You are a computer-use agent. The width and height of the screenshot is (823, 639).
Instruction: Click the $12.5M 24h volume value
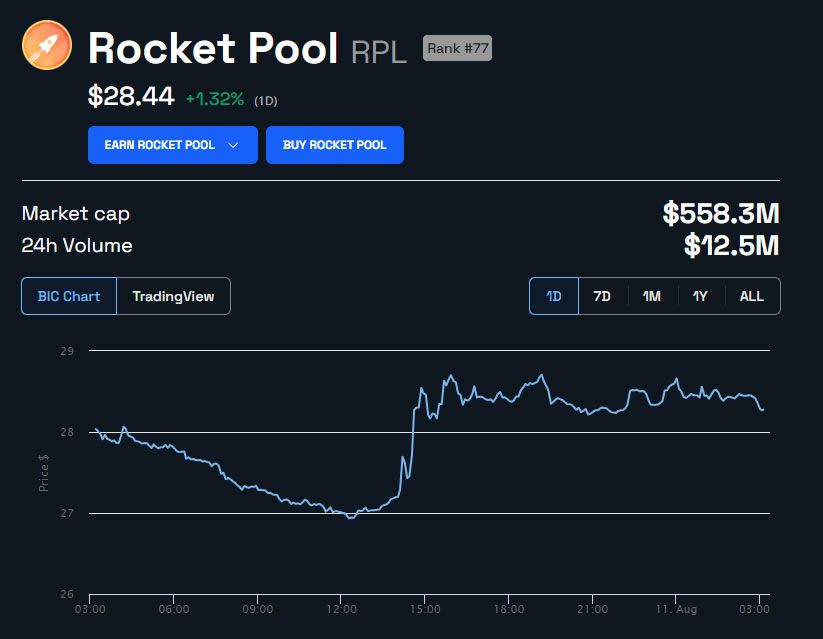click(732, 245)
